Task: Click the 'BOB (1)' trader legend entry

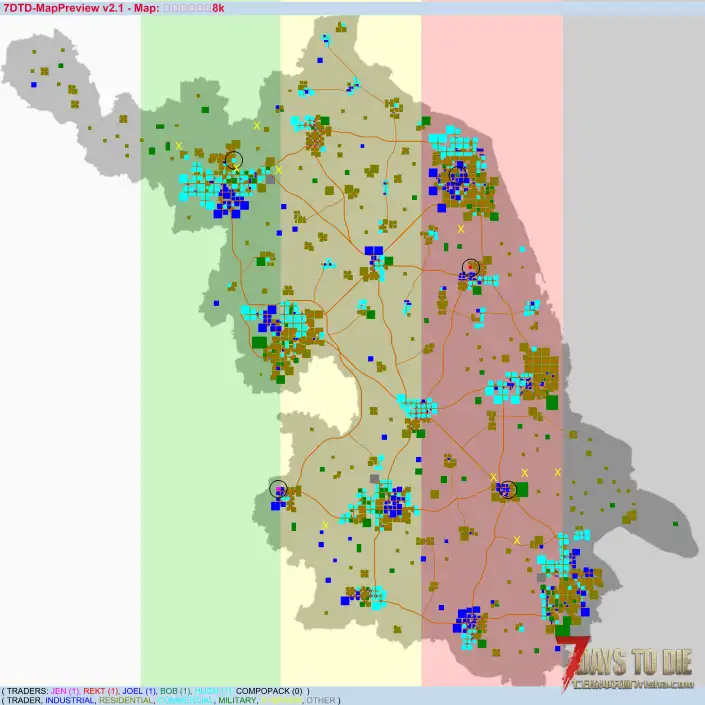Action: 176,691
